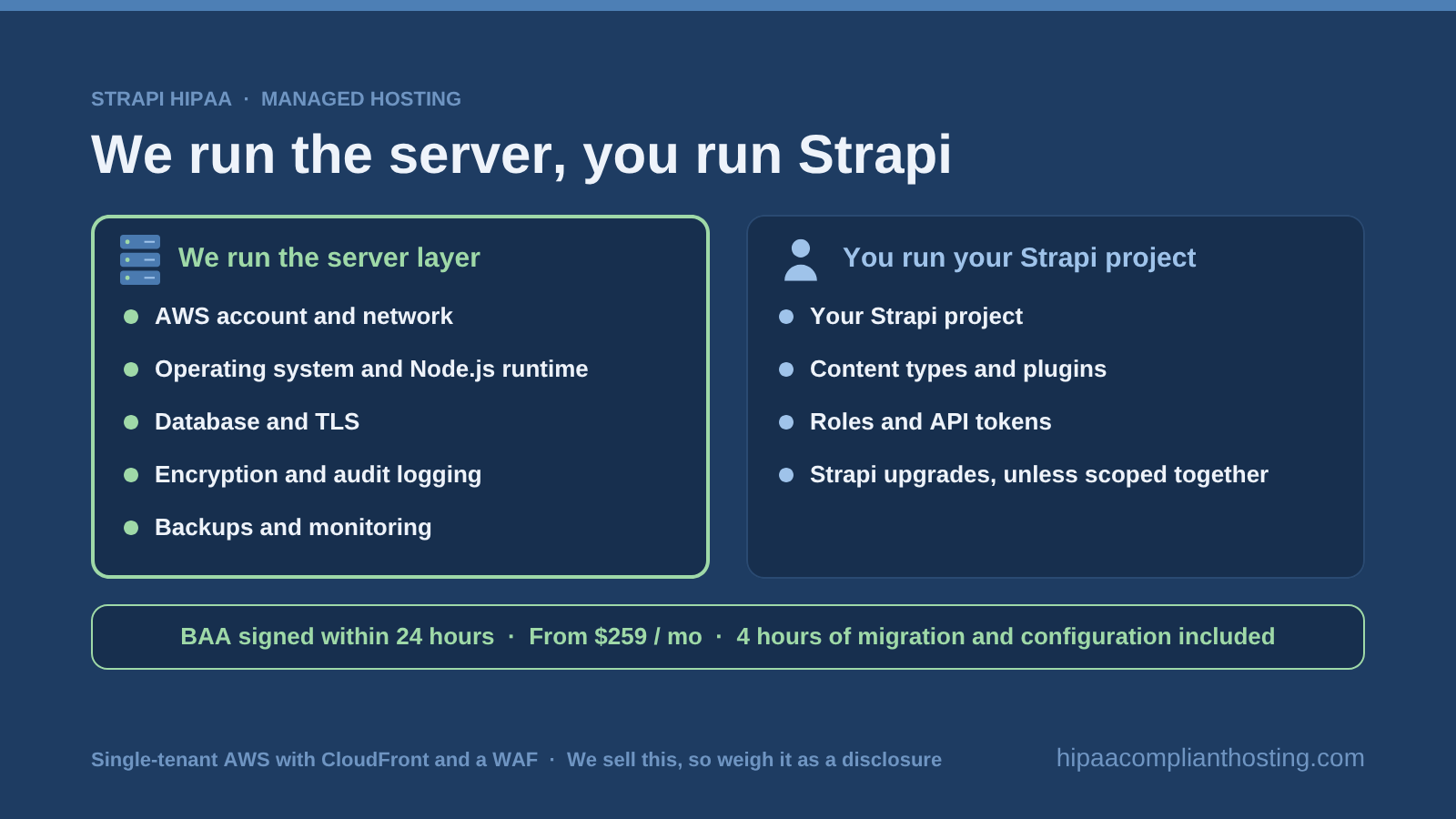The image size is (1456, 819).
Task: Select the 'You run your Strapi project' heading
Action: [1019, 258]
